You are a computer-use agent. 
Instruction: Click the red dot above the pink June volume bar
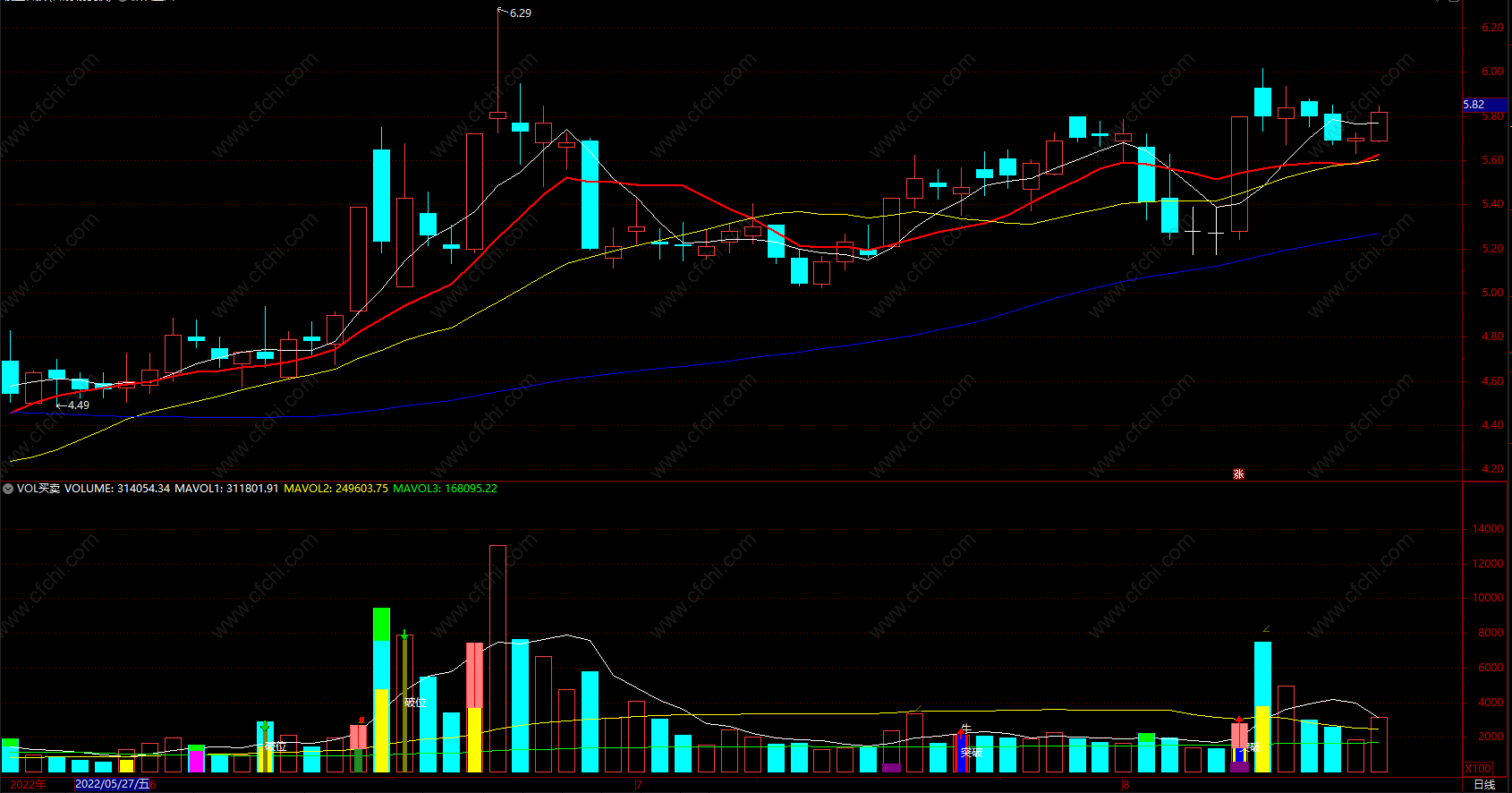point(361,720)
